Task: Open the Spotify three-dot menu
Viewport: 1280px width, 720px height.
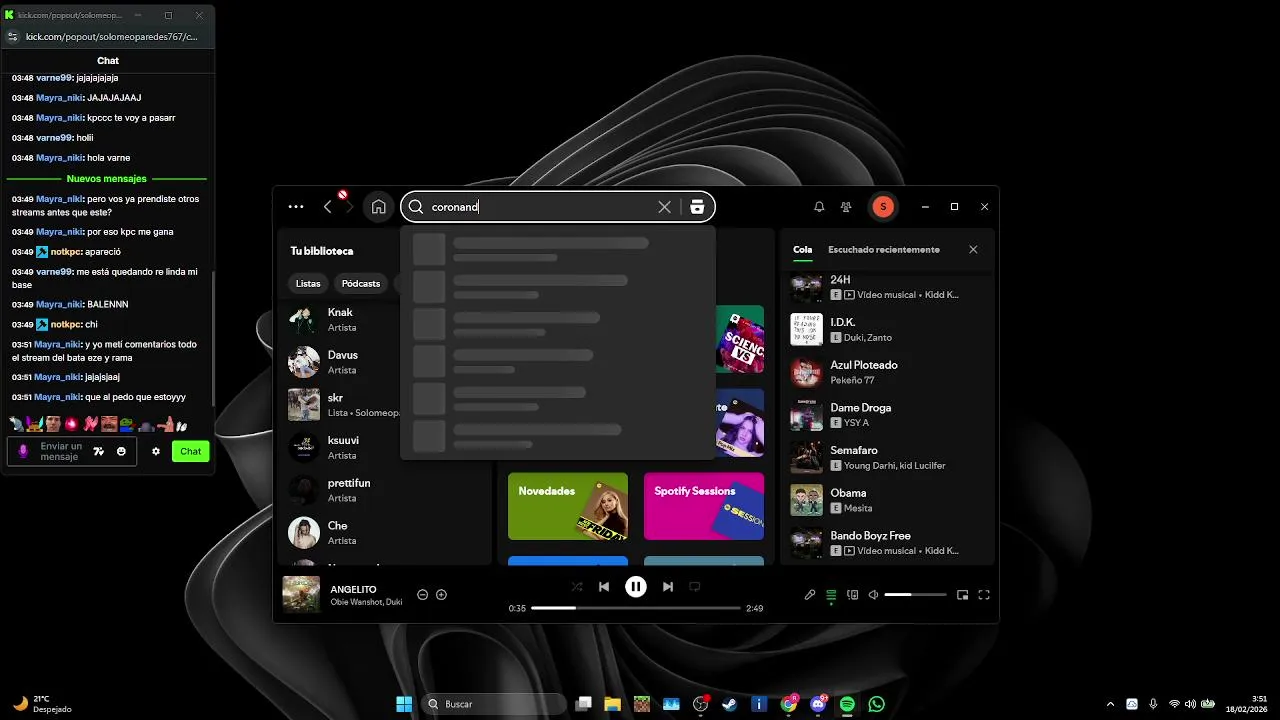Action: point(296,207)
